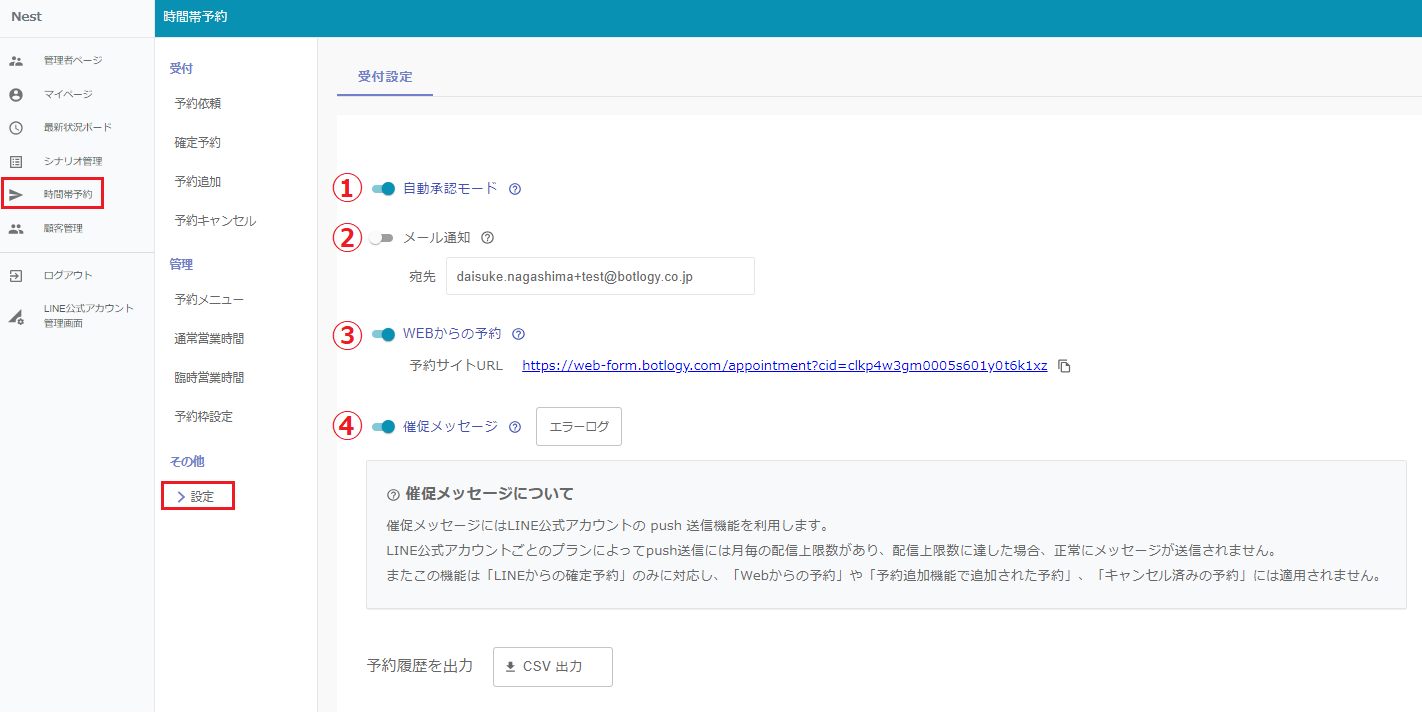Open 予約メニュー in the 管理 section

pyautogui.click(x=208, y=300)
